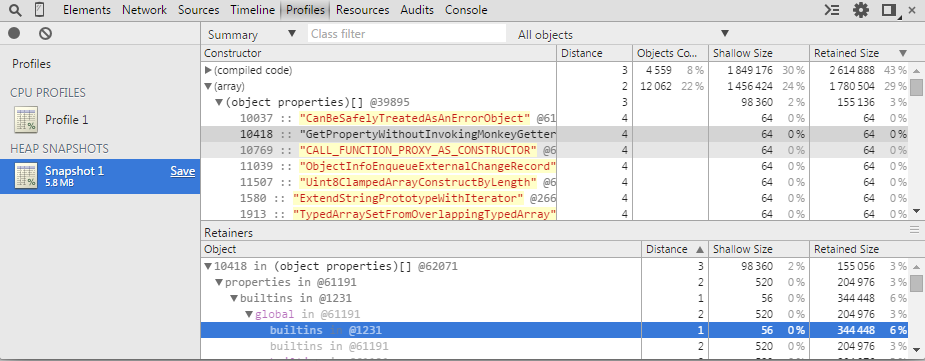The image size is (925, 361).
Task: Go to the Timeline tab
Action: [x=252, y=10]
